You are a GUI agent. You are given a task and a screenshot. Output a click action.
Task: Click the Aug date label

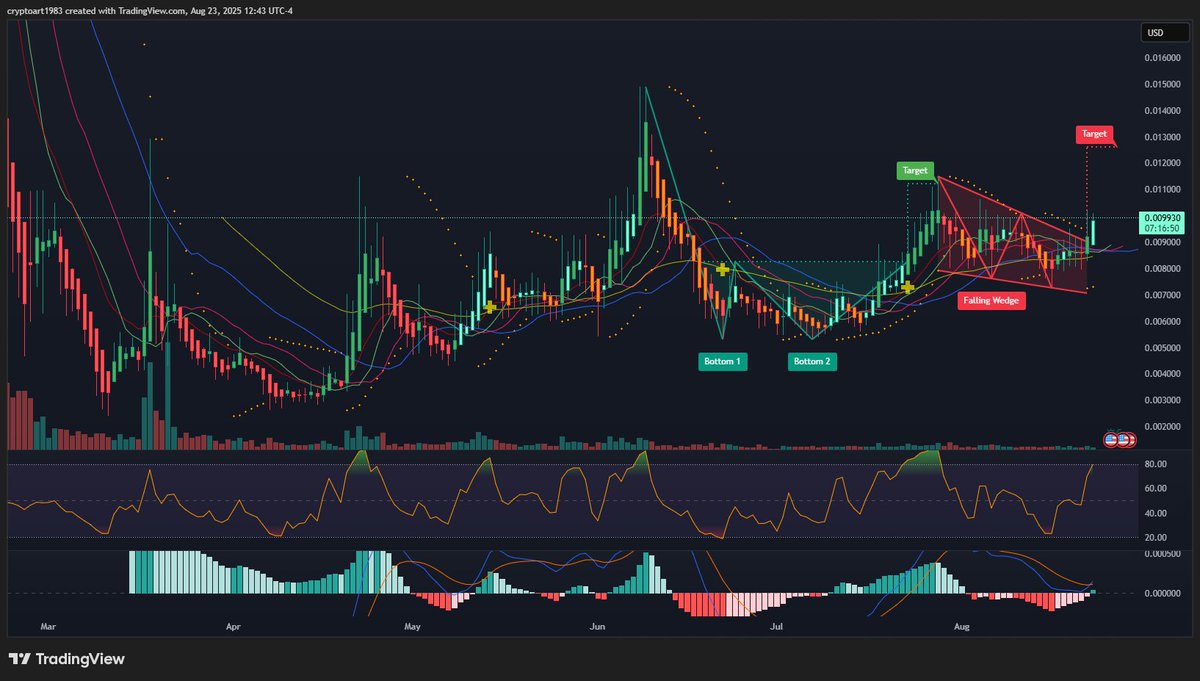click(962, 627)
